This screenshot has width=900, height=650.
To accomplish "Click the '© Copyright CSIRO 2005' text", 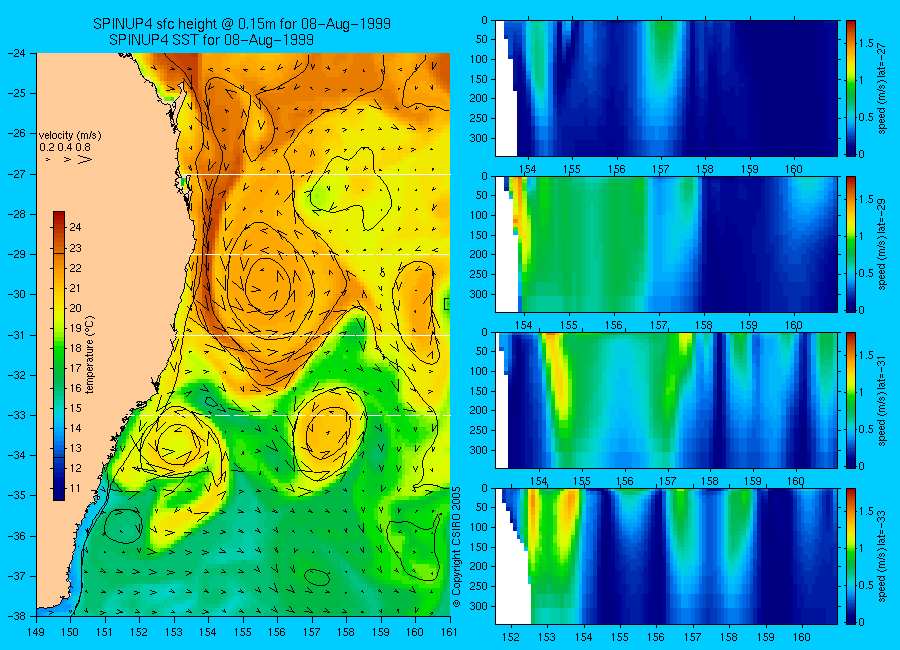I will click(x=456, y=547).
